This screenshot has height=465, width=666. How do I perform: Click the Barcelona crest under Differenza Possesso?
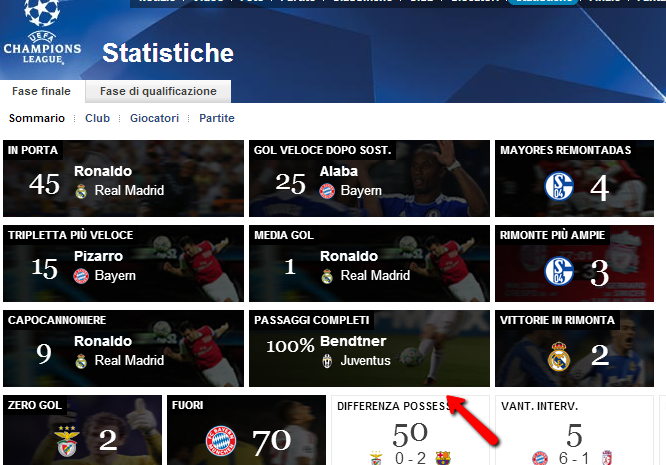[443, 458]
